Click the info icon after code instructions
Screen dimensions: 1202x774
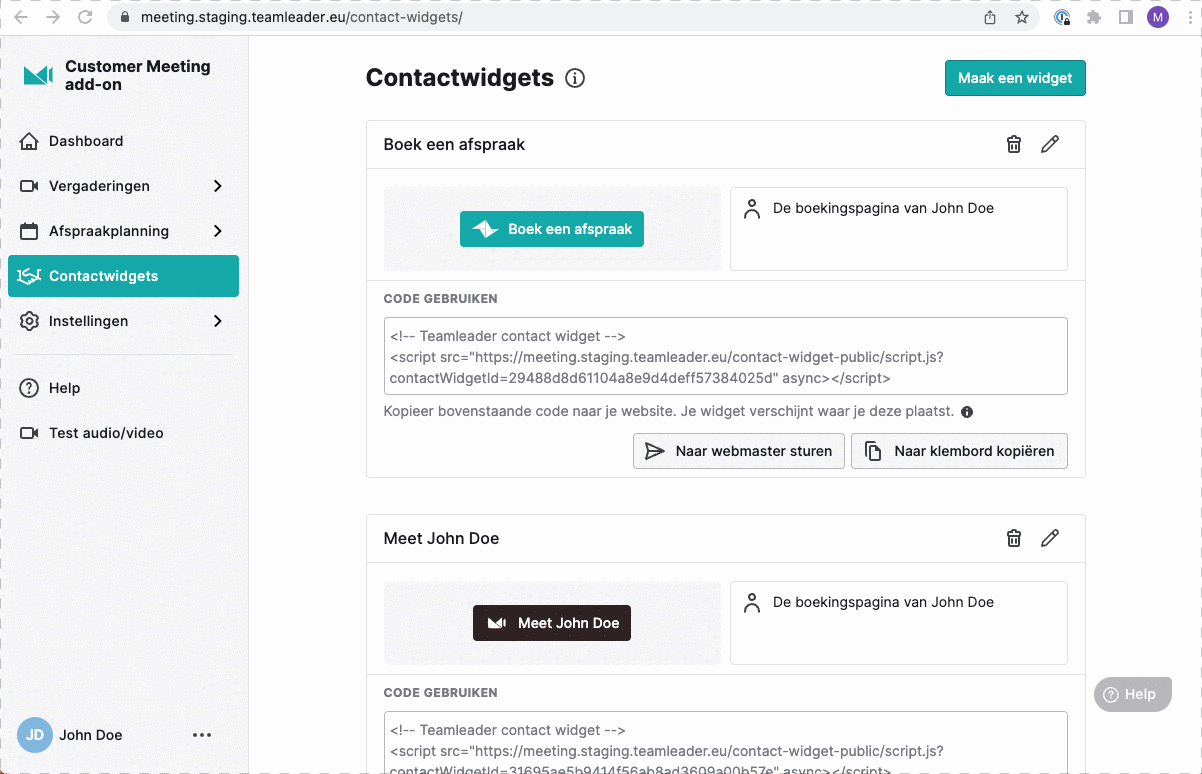pyautogui.click(x=967, y=412)
